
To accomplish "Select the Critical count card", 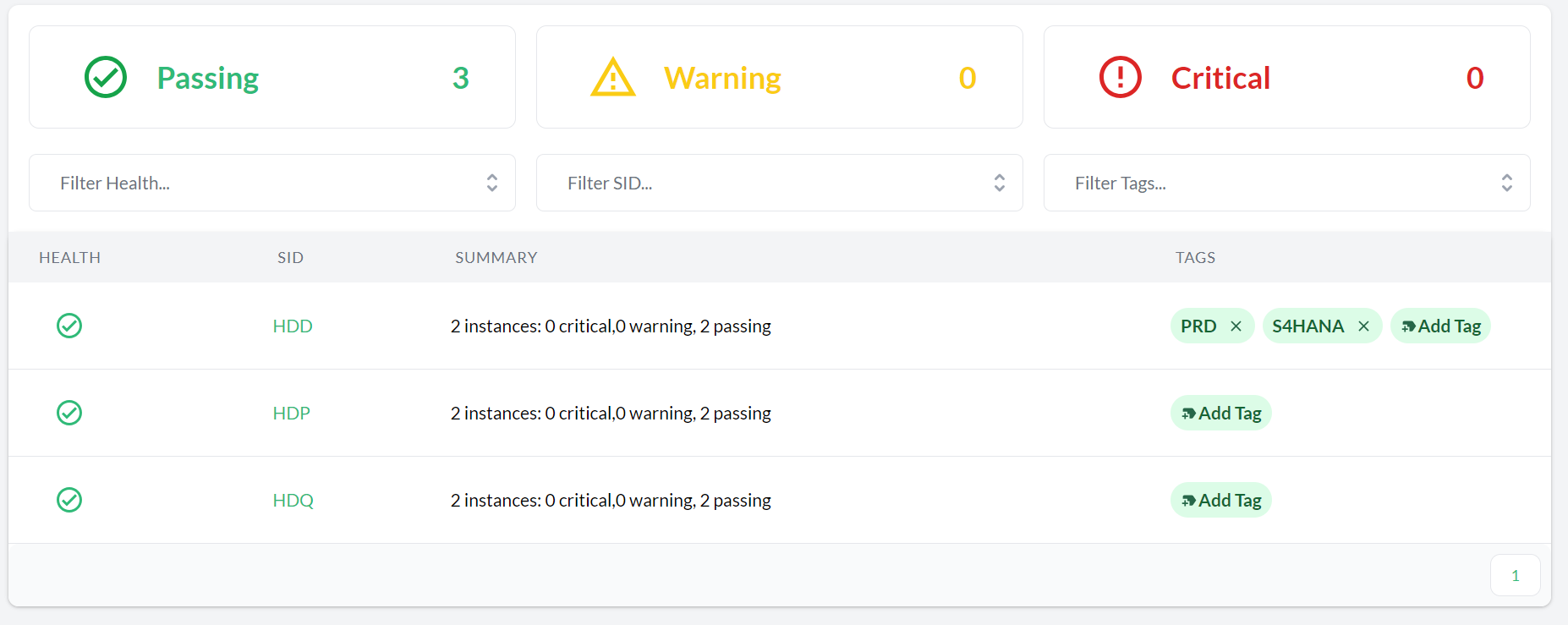I will [x=1286, y=77].
